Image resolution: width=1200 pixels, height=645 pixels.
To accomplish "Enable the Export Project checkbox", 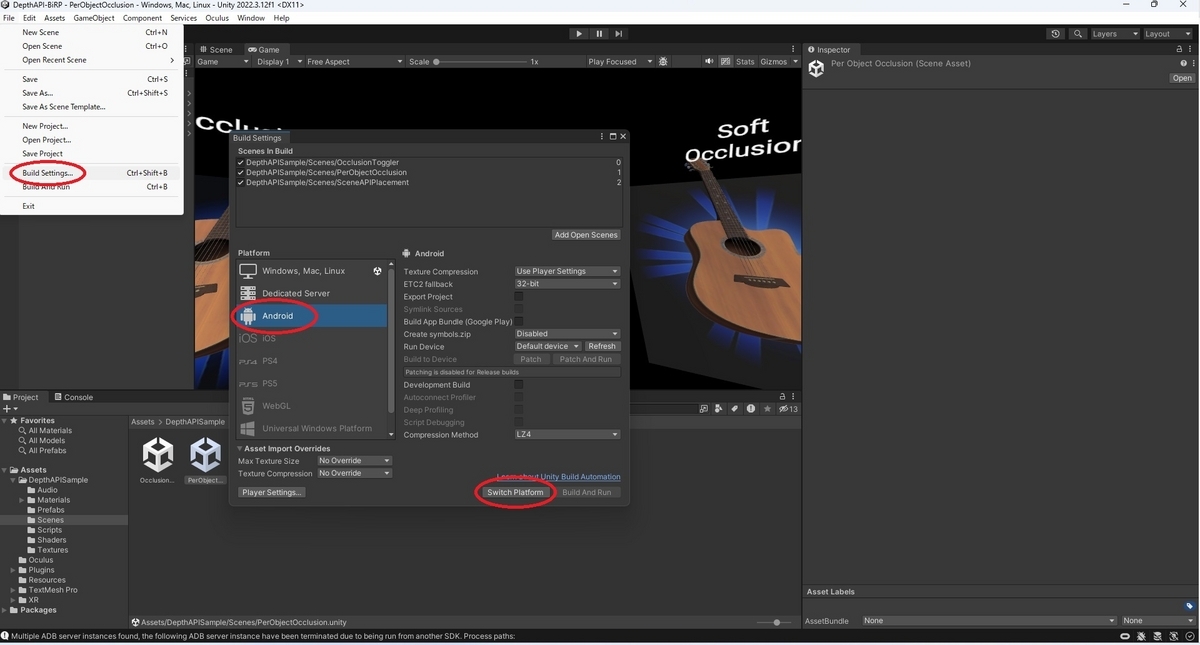I will 518,296.
